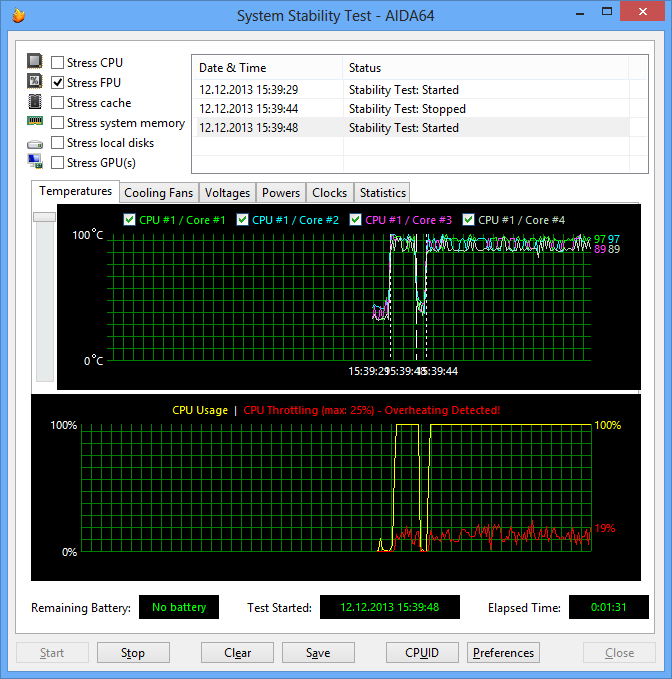
Task: Click the FPU percent icon beside Stress FPU
Action: pyautogui.click(x=35, y=81)
